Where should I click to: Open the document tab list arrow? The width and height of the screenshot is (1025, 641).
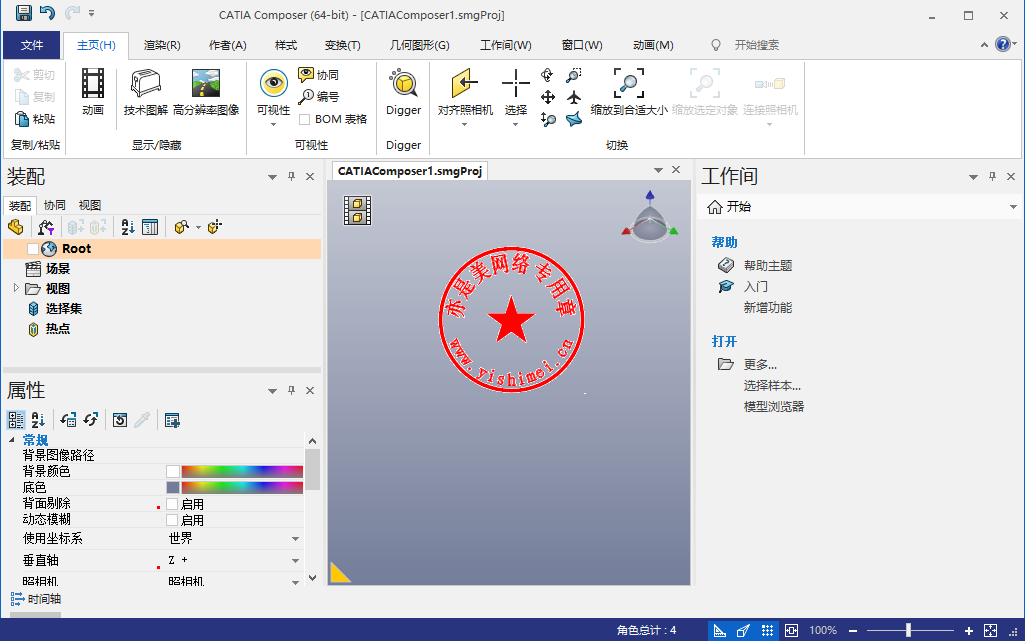tap(658, 170)
